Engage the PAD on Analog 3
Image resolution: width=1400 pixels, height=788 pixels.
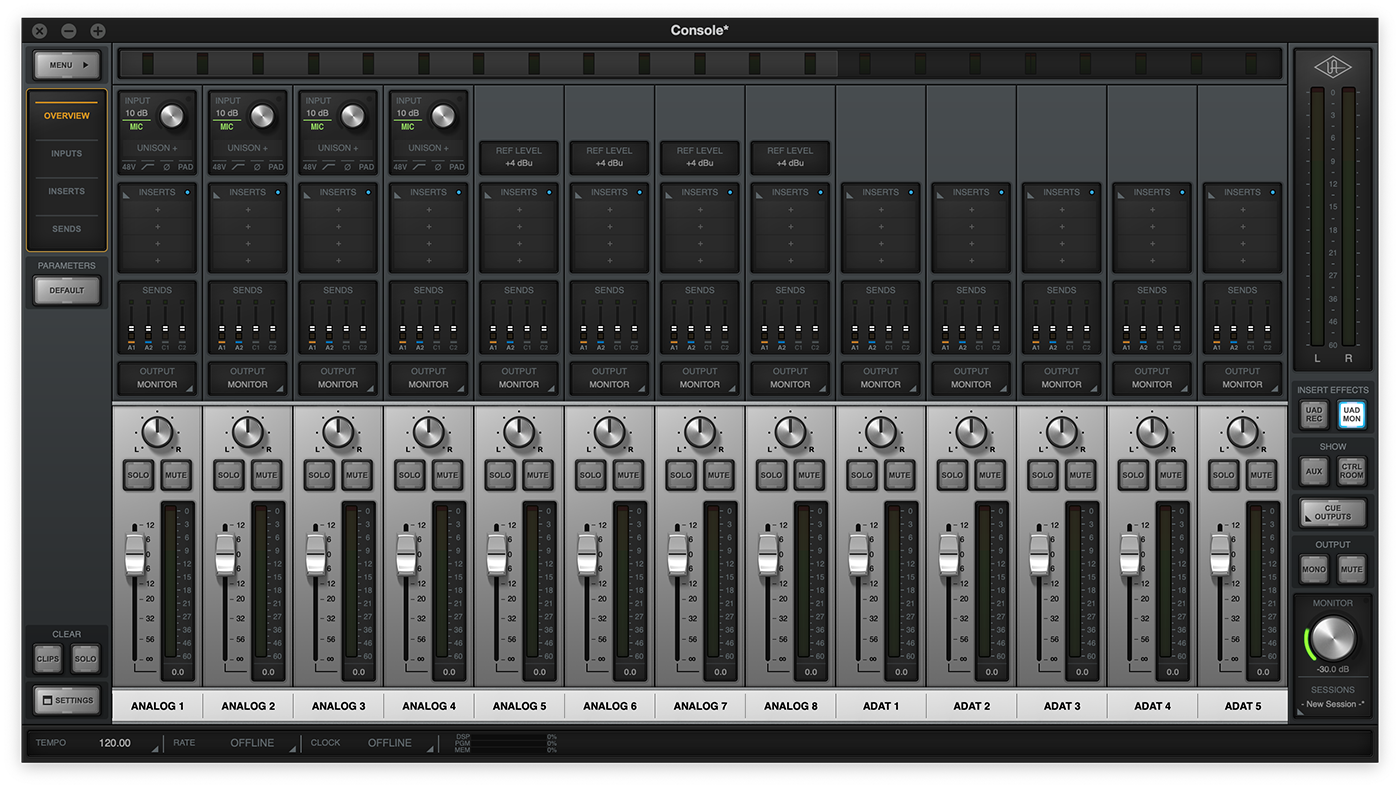click(366, 167)
